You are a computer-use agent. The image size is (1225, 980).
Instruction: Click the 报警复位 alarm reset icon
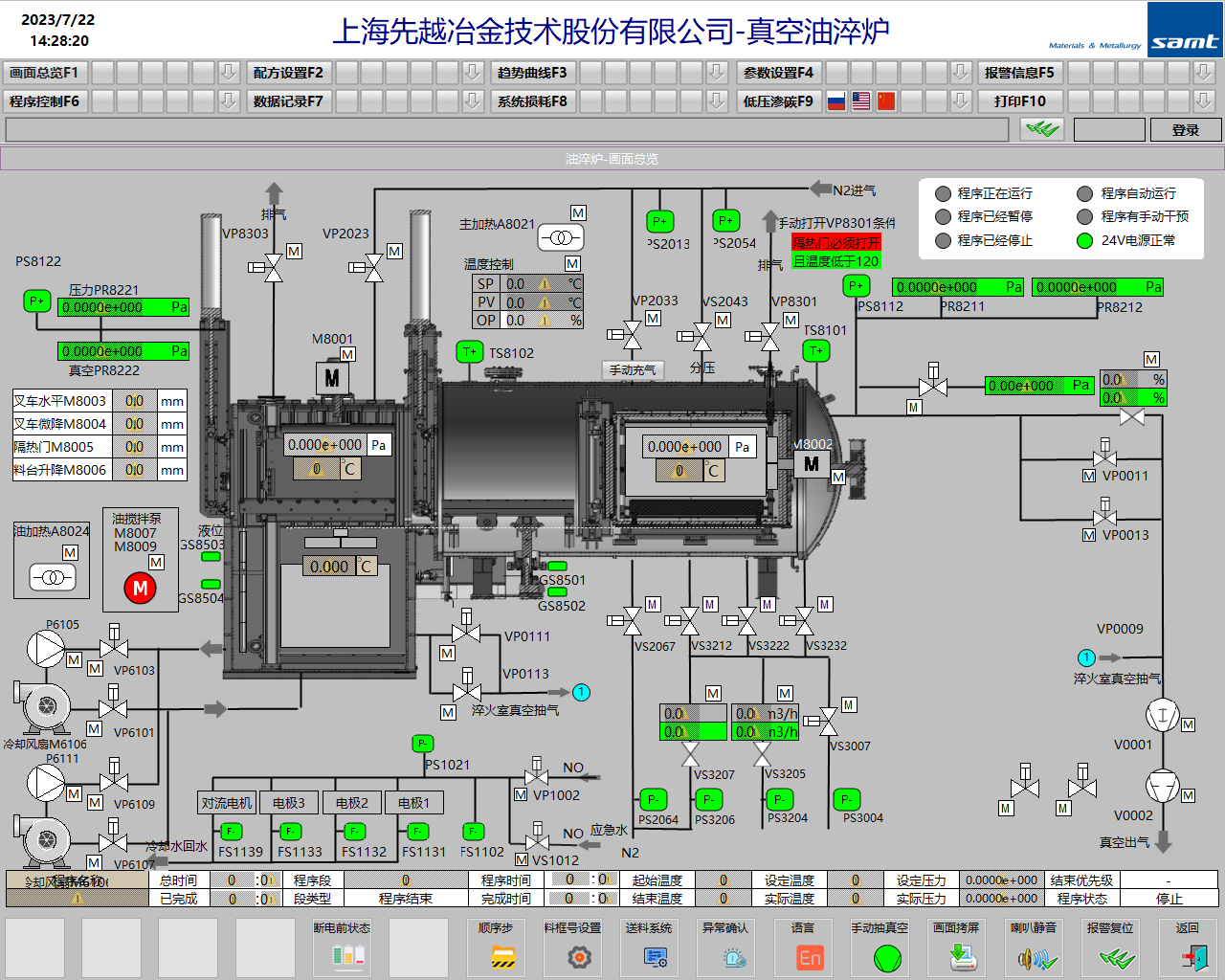coord(1116,956)
